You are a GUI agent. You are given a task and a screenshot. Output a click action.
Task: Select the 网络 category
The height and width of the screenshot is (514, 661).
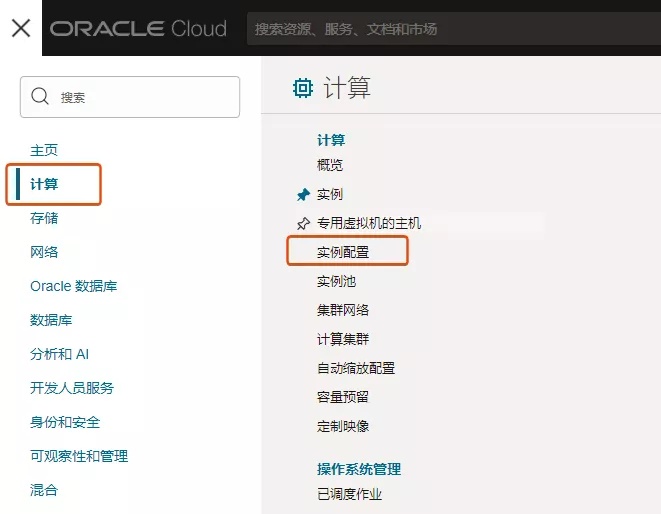44,252
